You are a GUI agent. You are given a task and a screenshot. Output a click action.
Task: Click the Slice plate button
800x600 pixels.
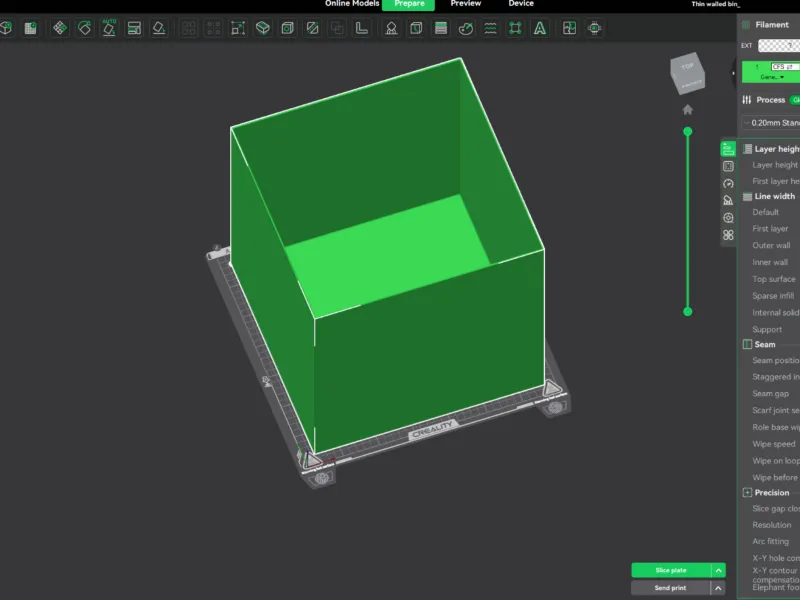[x=671, y=570]
